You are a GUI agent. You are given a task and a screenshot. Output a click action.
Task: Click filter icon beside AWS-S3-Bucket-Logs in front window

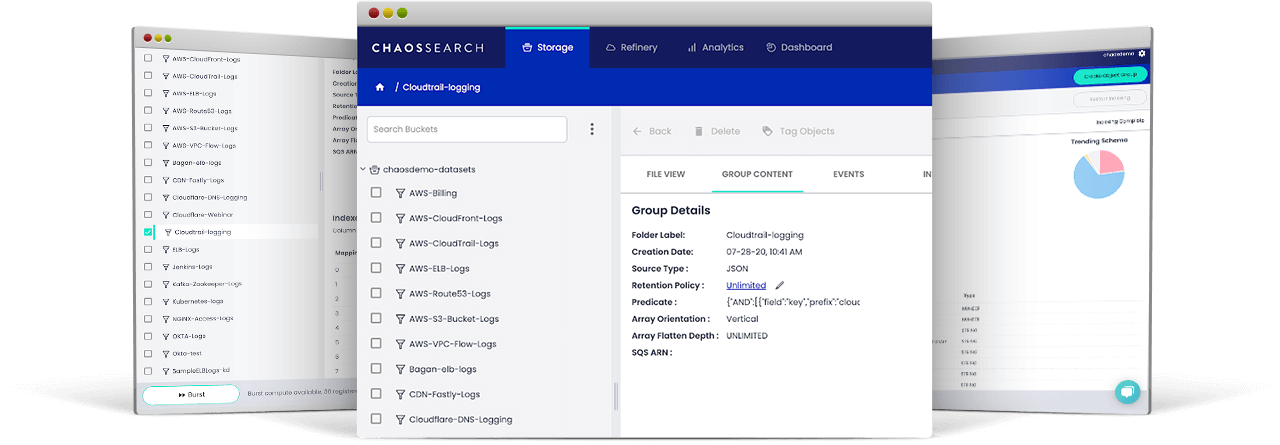coord(401,319)
